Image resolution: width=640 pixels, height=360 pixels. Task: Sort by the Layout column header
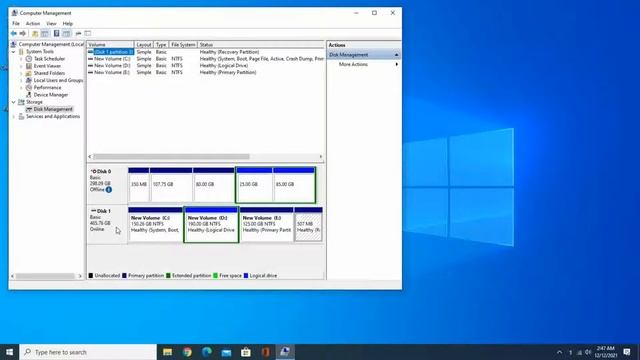[x=144, y=44]
